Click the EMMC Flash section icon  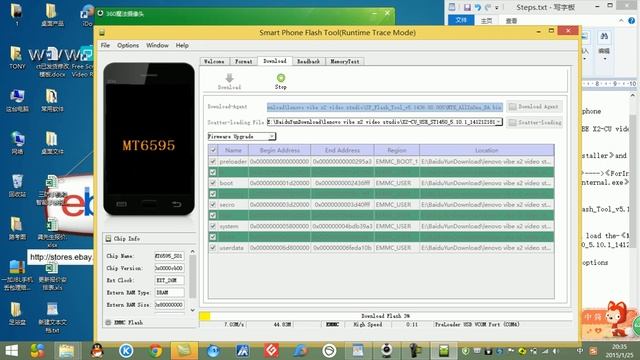[108, 322]
